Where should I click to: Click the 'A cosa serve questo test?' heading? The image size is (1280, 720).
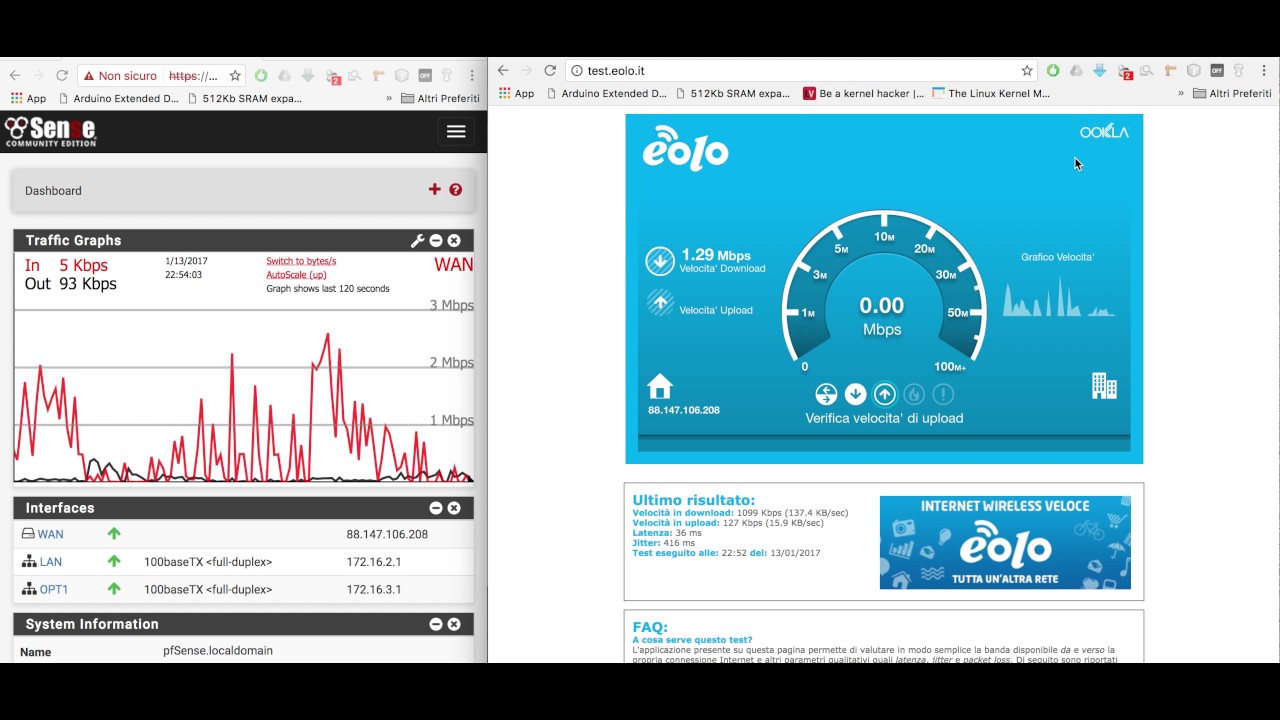click(x=692, y=640)
